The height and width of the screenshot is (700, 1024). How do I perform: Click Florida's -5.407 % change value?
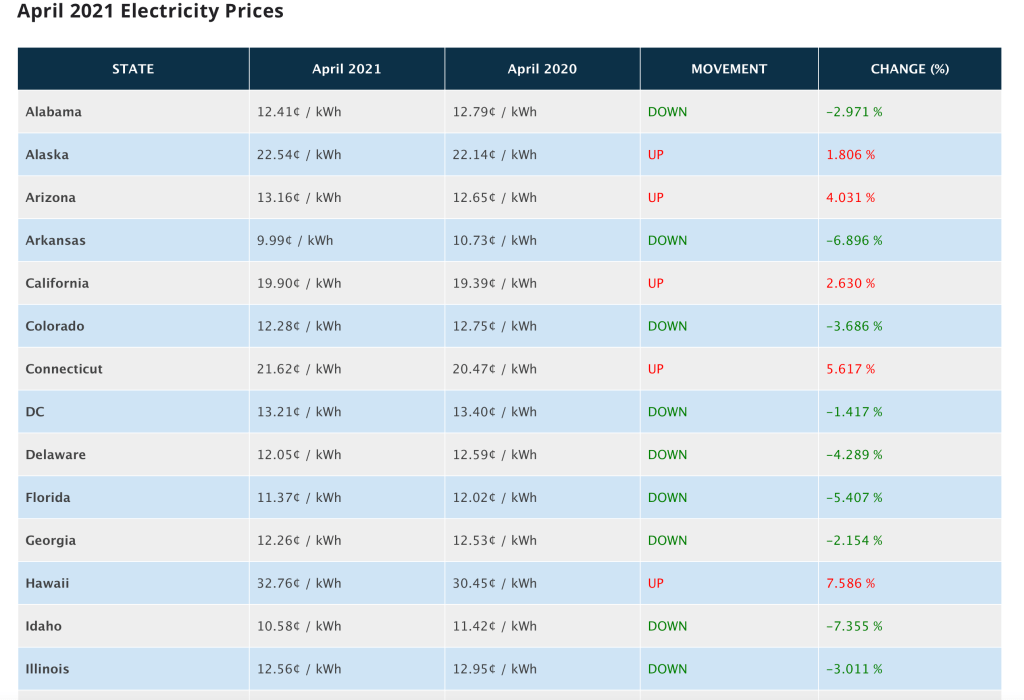(x=854, y=498)
